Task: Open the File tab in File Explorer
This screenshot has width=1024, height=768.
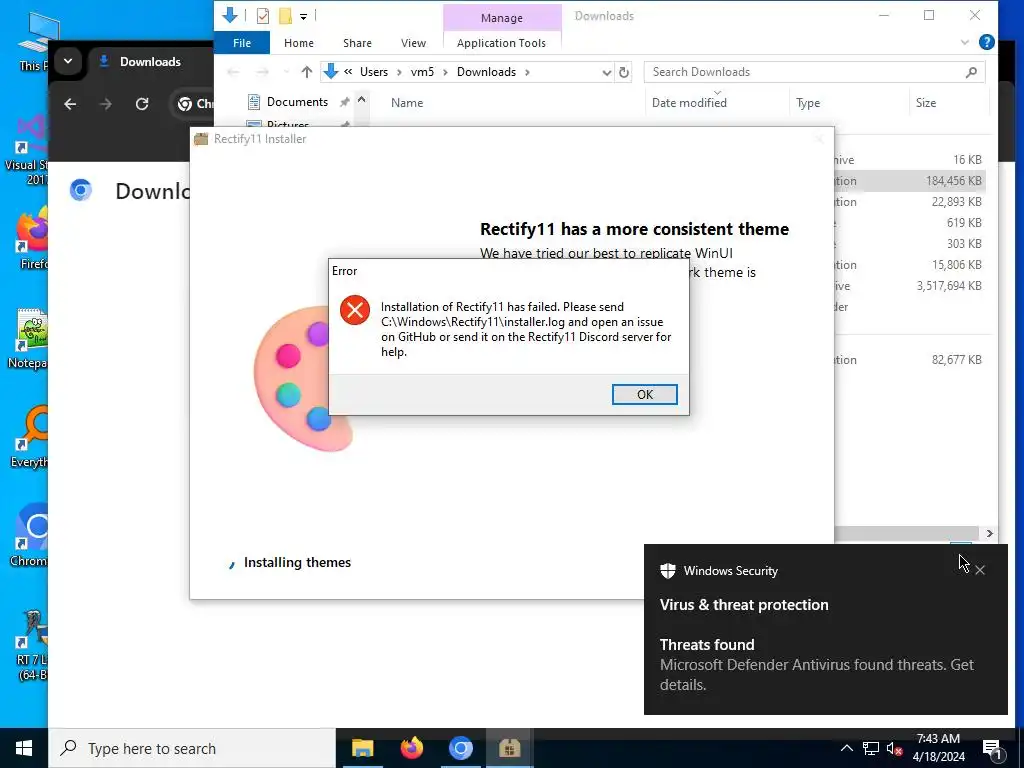Action: click(242, 43)
